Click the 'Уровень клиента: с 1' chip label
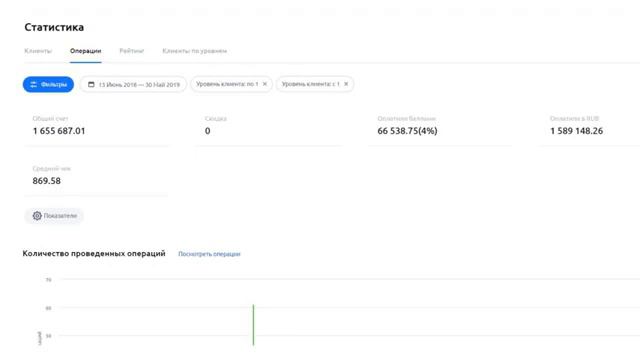 point(310,84)
